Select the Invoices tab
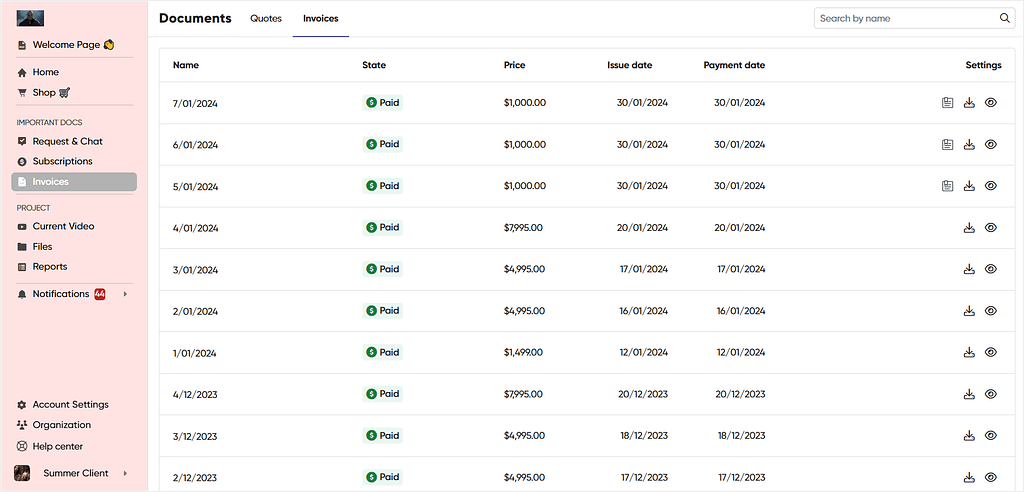 (321, 18)
